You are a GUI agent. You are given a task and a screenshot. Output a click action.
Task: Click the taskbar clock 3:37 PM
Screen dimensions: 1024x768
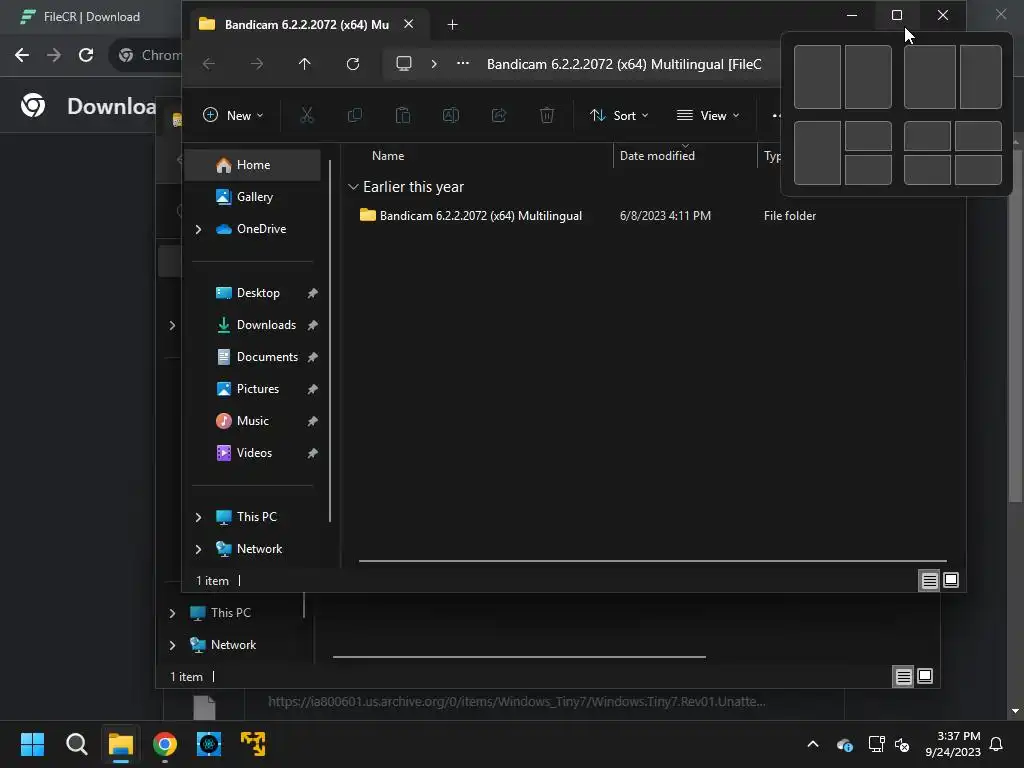958,736
